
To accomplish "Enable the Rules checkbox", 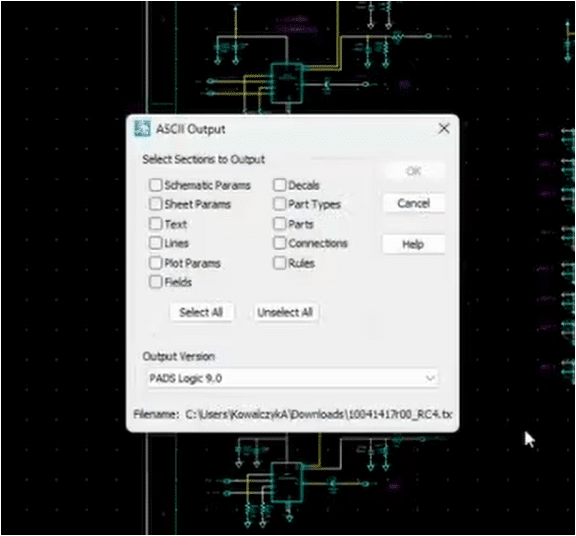I will point(280,263).
